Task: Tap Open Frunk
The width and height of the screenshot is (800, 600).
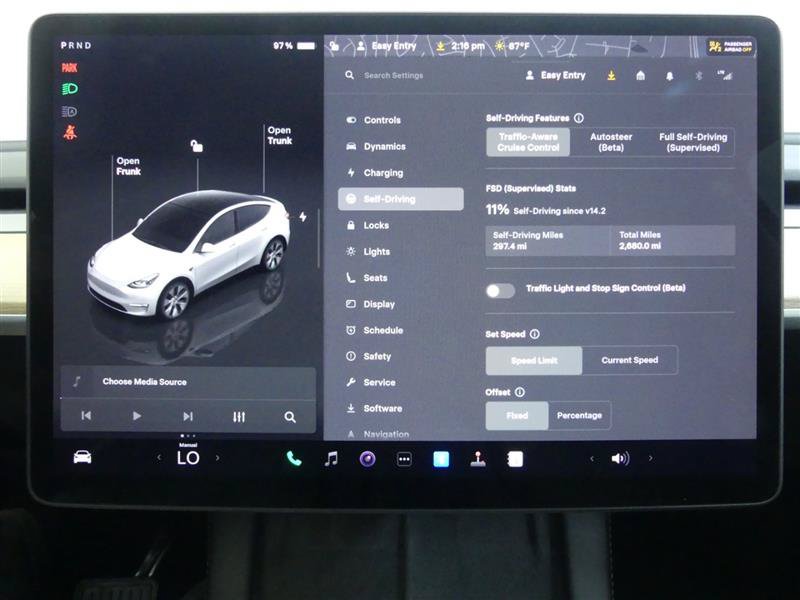Action: click(128, 166)
